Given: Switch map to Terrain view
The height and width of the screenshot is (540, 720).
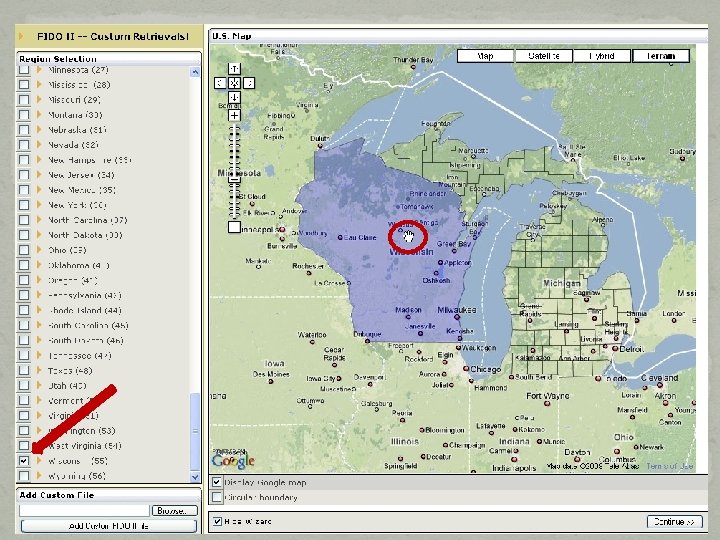Looking at the screenshot, I should [661, 56].
